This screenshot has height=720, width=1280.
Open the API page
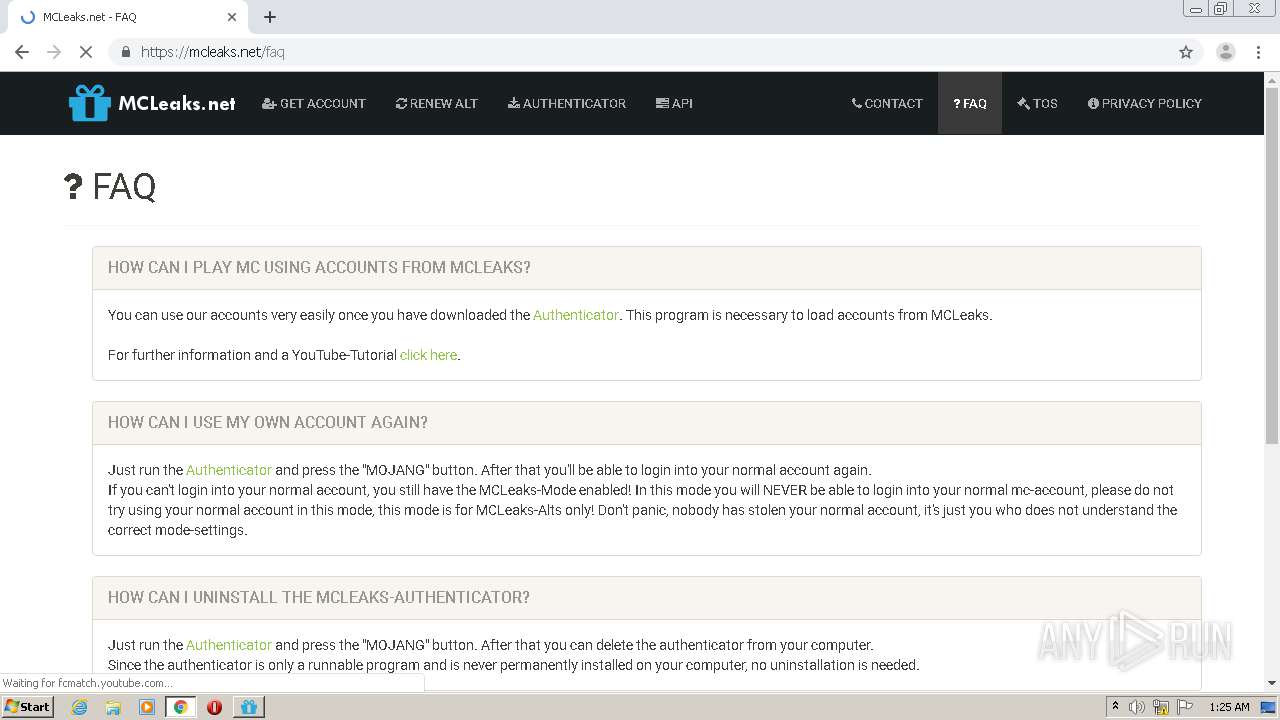click(674, 103)
